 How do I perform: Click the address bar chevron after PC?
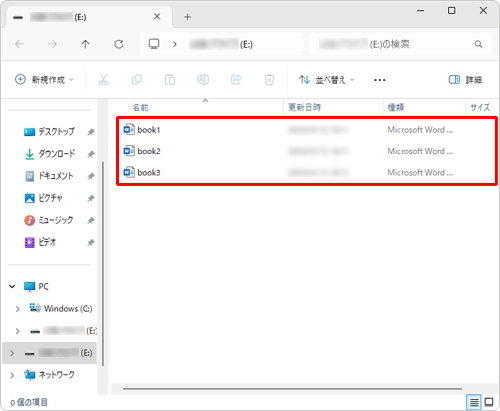175,44
